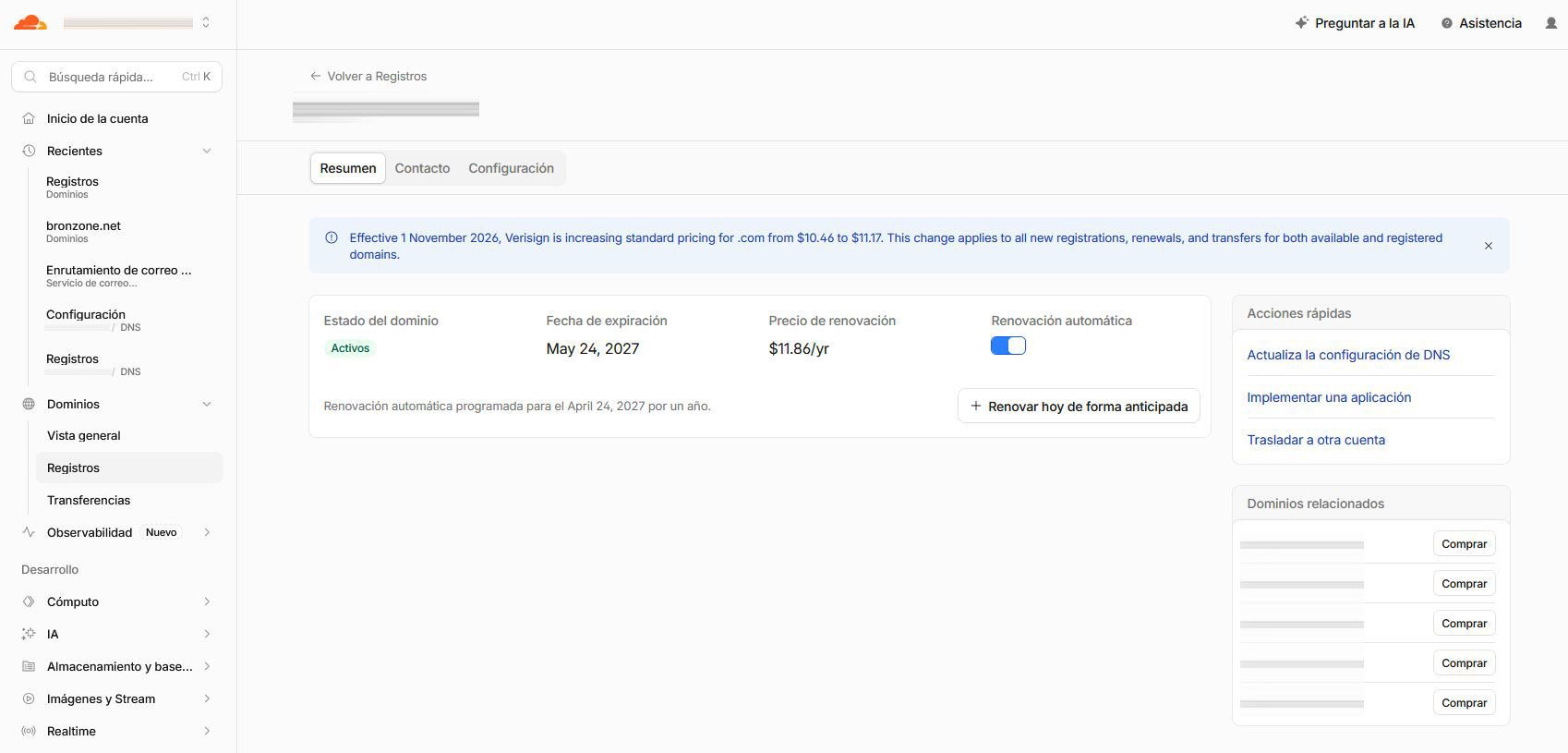
Task: Click the magnifier search icon
Action: pyautogui.click(x=30, y=77)
